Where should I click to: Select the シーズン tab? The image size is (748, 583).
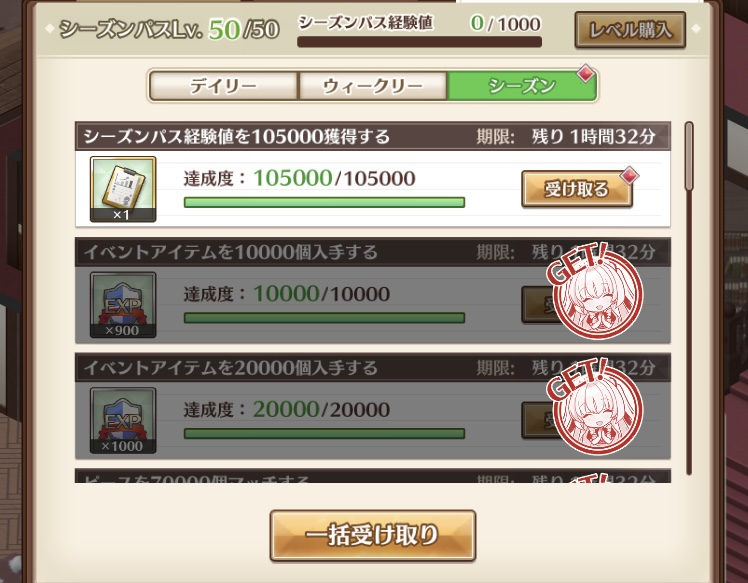pos(522,86)
